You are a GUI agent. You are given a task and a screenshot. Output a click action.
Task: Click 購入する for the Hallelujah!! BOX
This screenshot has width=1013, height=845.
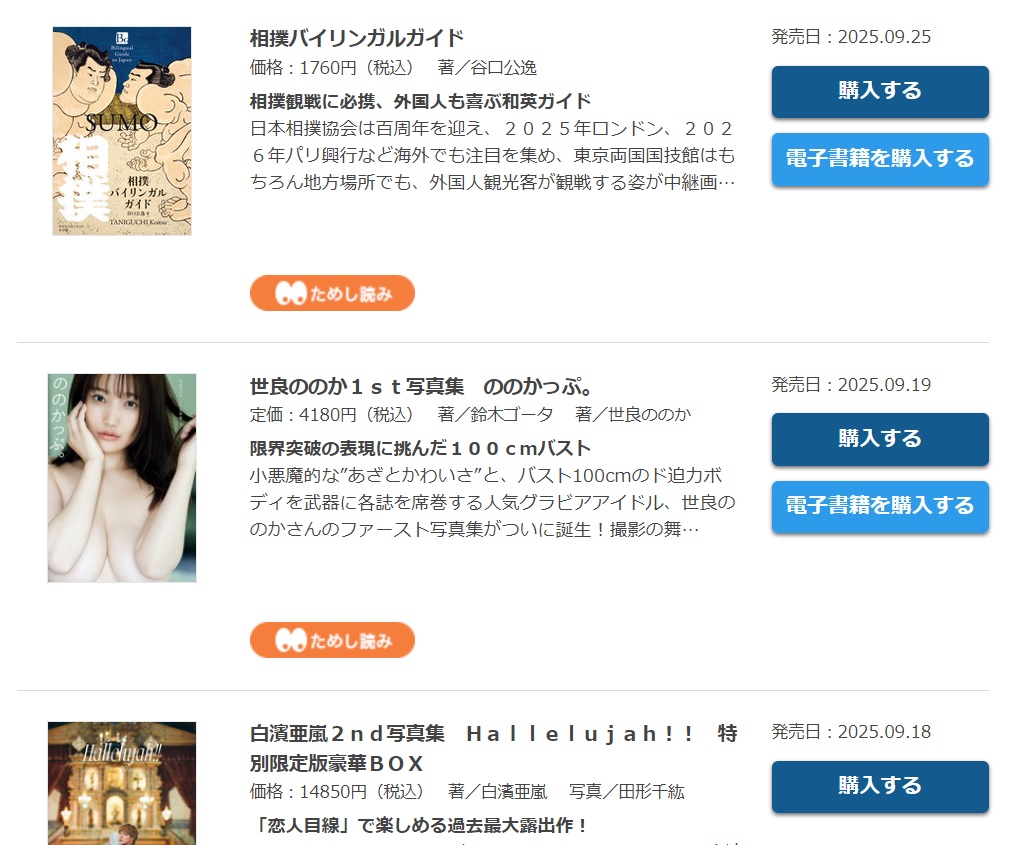tap(880, 786)
